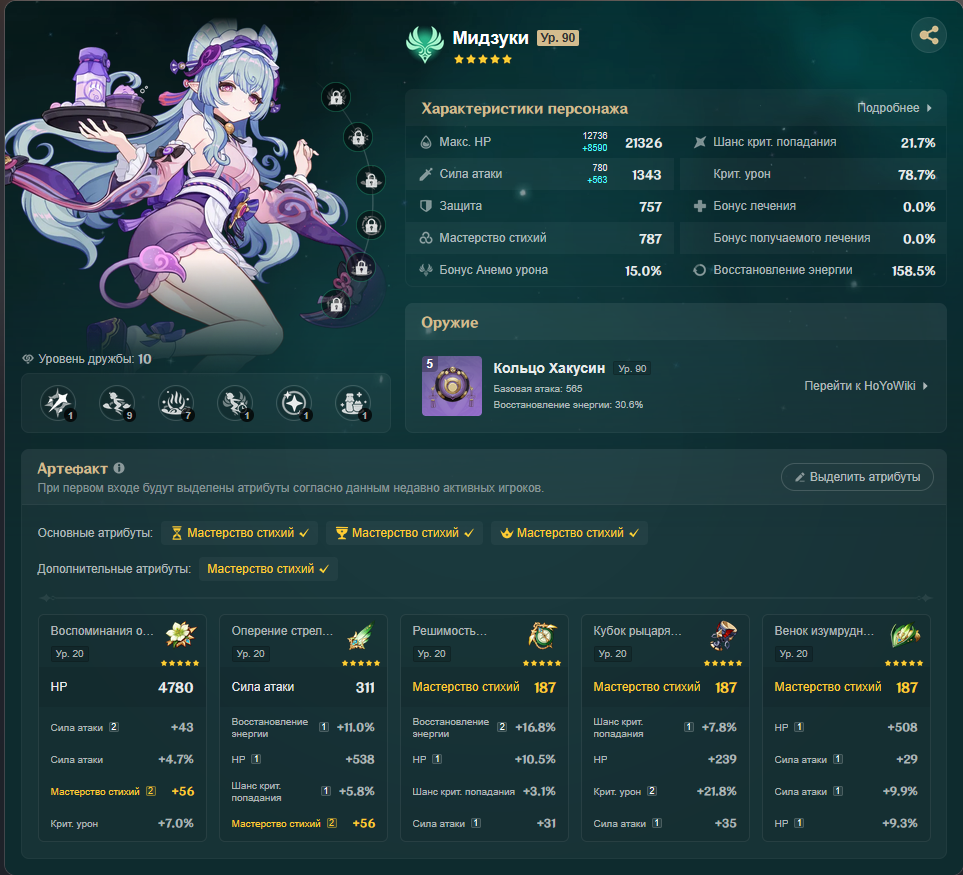Click the Бонус лечения plus icon
The height and width of the screenshot is (875, 963).
tap(700, 206)
